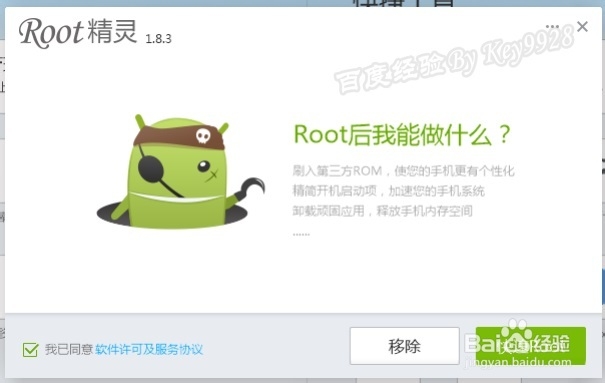Click the text 刷入第三方ROM，使您的手机更有个性化
The width and height of the screenshot is (605, 383).
[x=404, y=171]
